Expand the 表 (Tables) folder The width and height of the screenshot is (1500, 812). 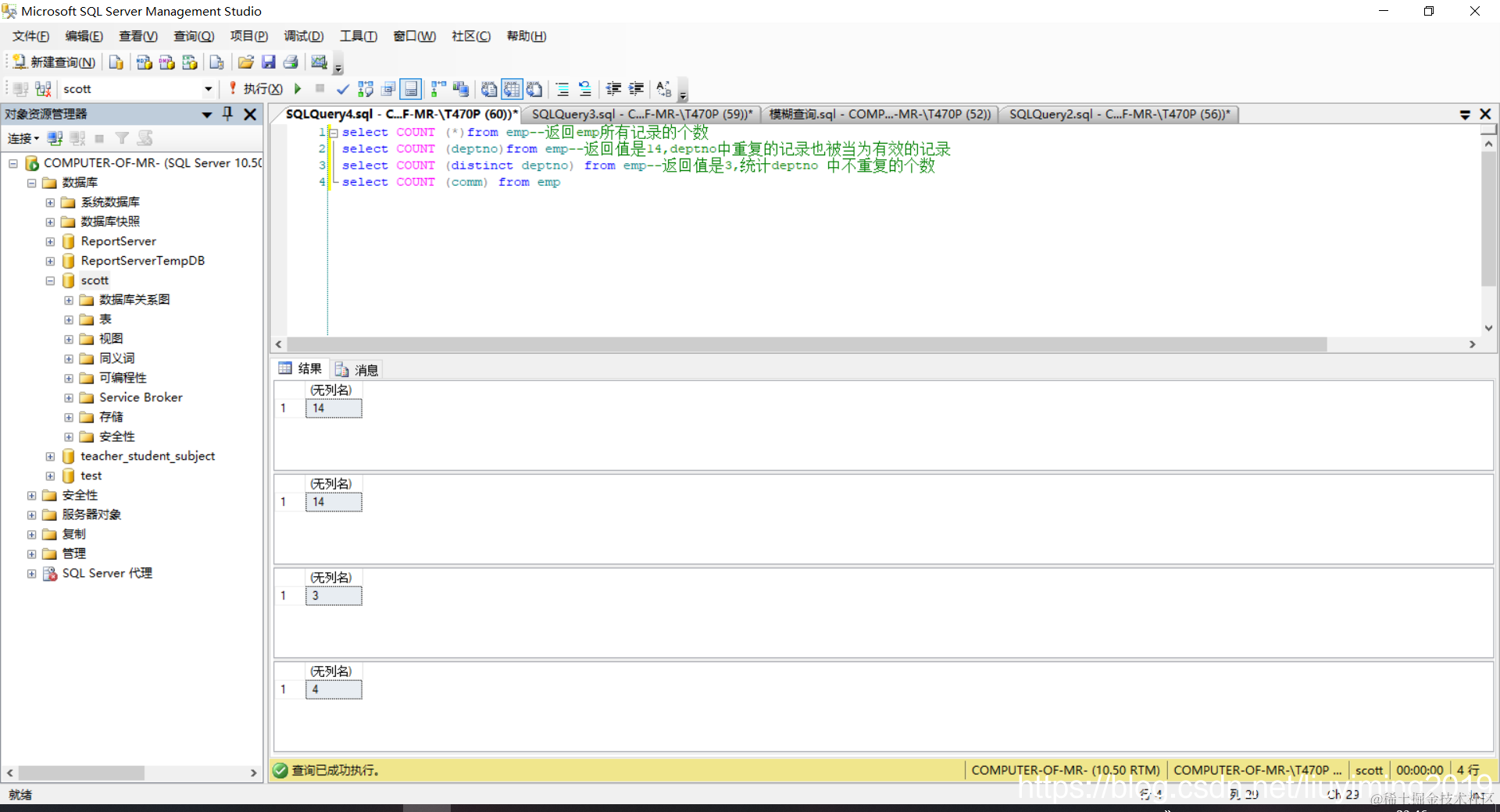click(69, 319)
